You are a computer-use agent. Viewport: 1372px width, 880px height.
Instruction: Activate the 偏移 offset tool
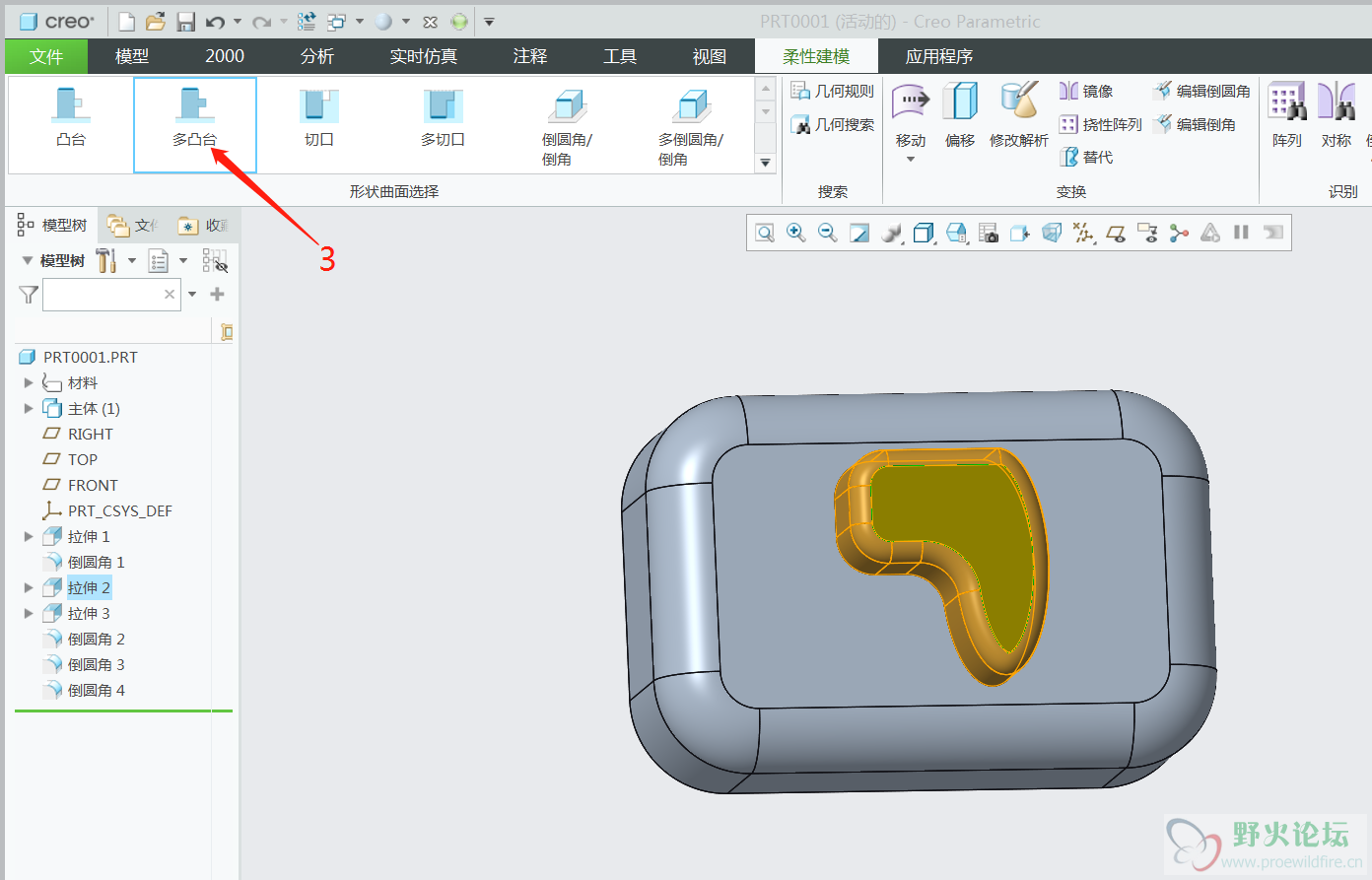pyautogui.click(x=959, y=115)
